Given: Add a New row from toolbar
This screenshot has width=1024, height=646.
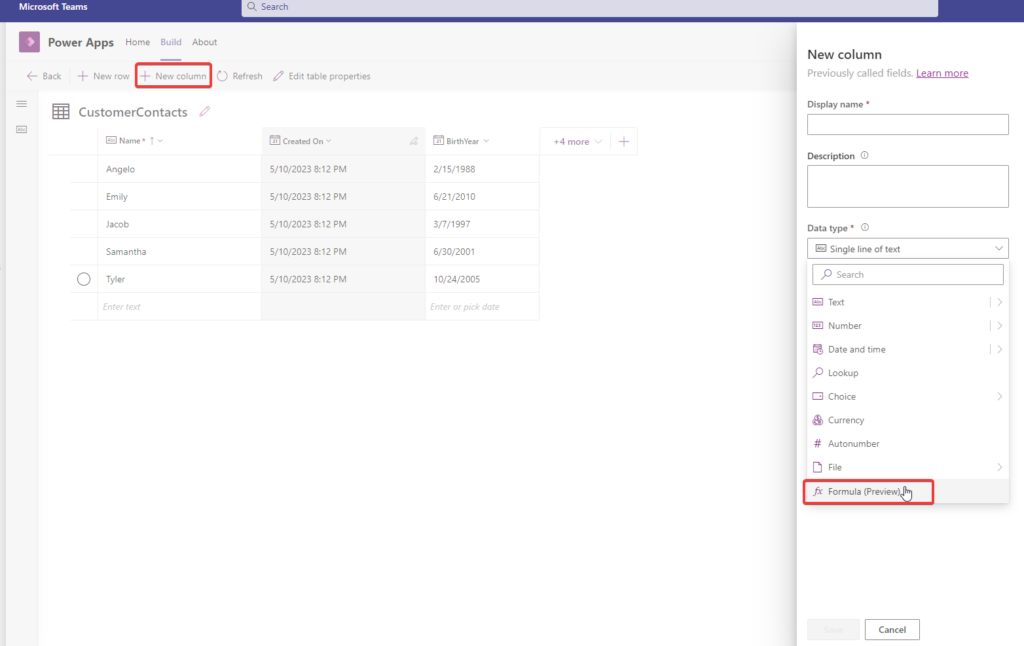Looking at the screenshot, I should (103, 76).
